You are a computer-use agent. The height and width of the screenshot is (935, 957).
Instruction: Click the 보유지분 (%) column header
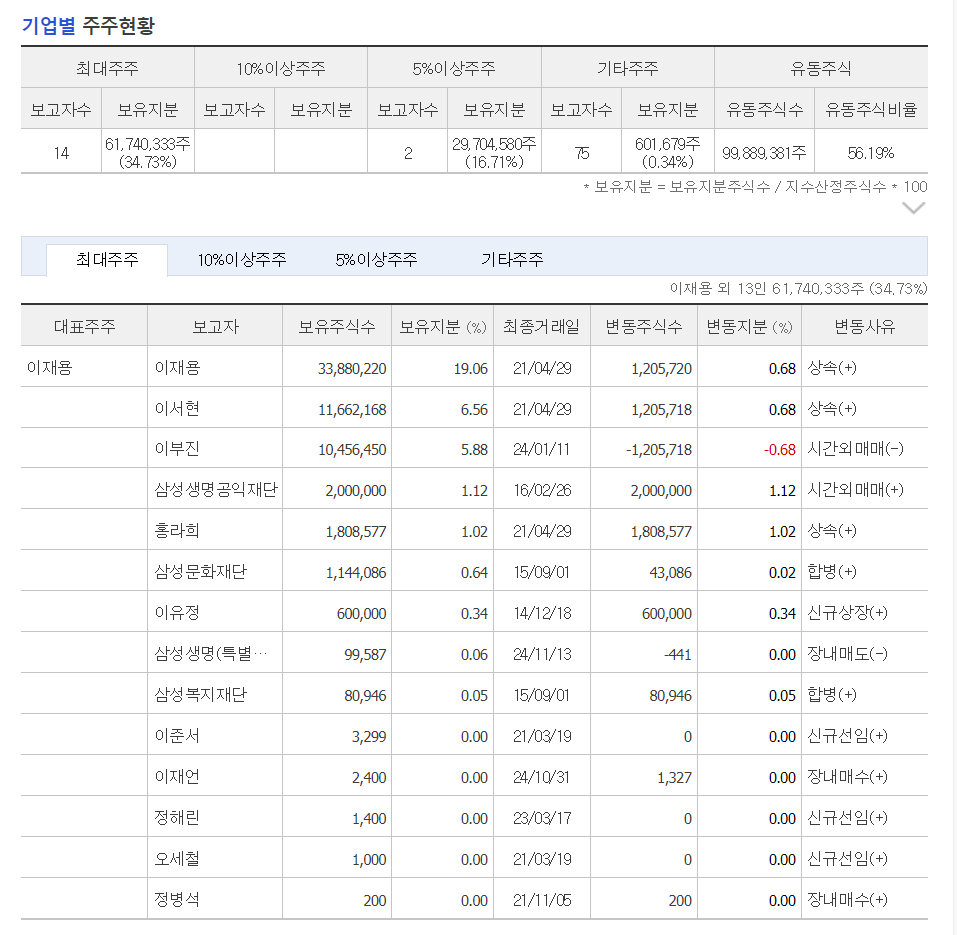(442, 327)
